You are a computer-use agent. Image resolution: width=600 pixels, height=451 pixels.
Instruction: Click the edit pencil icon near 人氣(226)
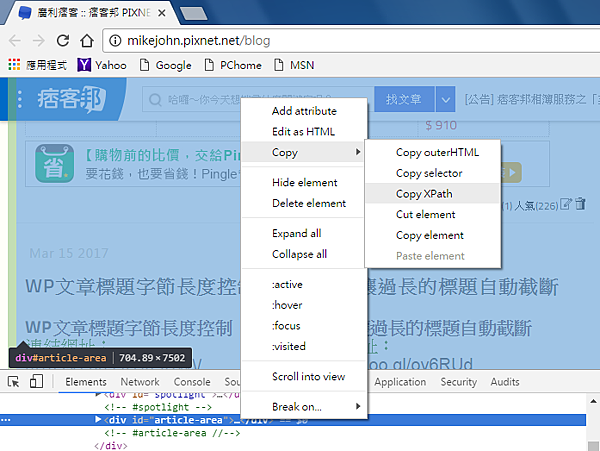pyautogui.click(x=566, y=204)
